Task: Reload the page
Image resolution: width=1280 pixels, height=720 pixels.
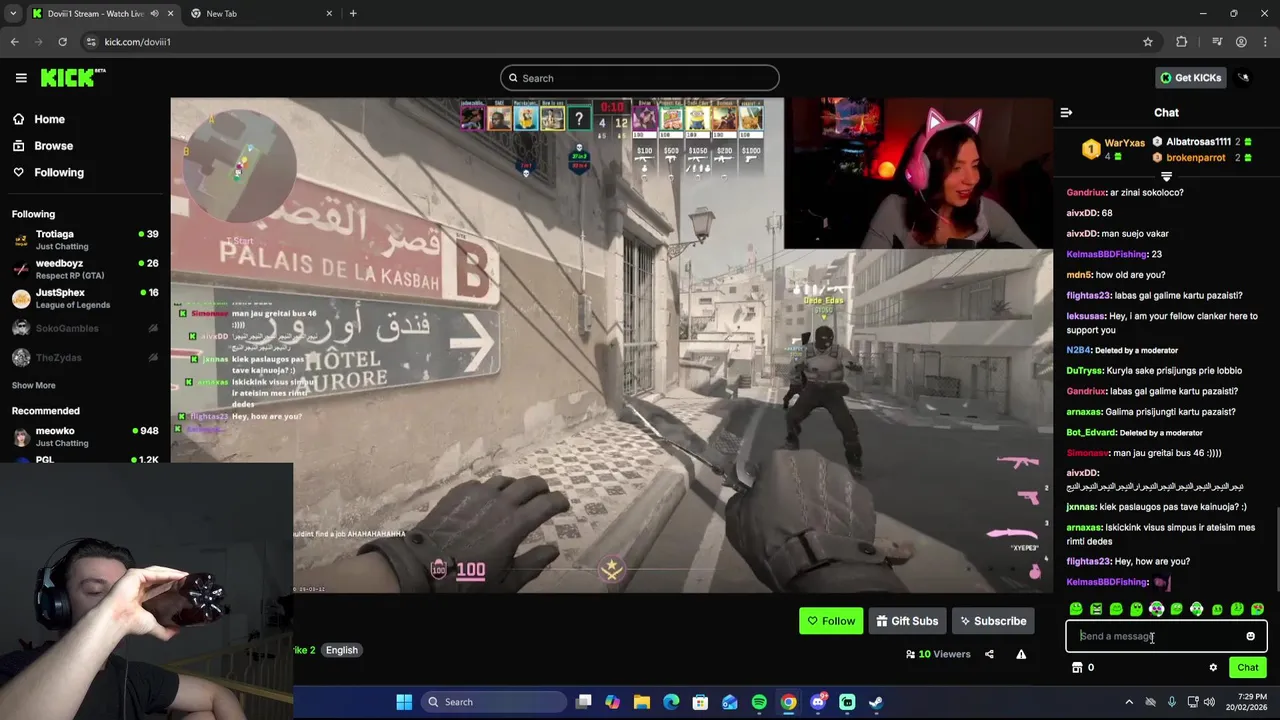Action: pyautogui.click(x=62, y=42)
